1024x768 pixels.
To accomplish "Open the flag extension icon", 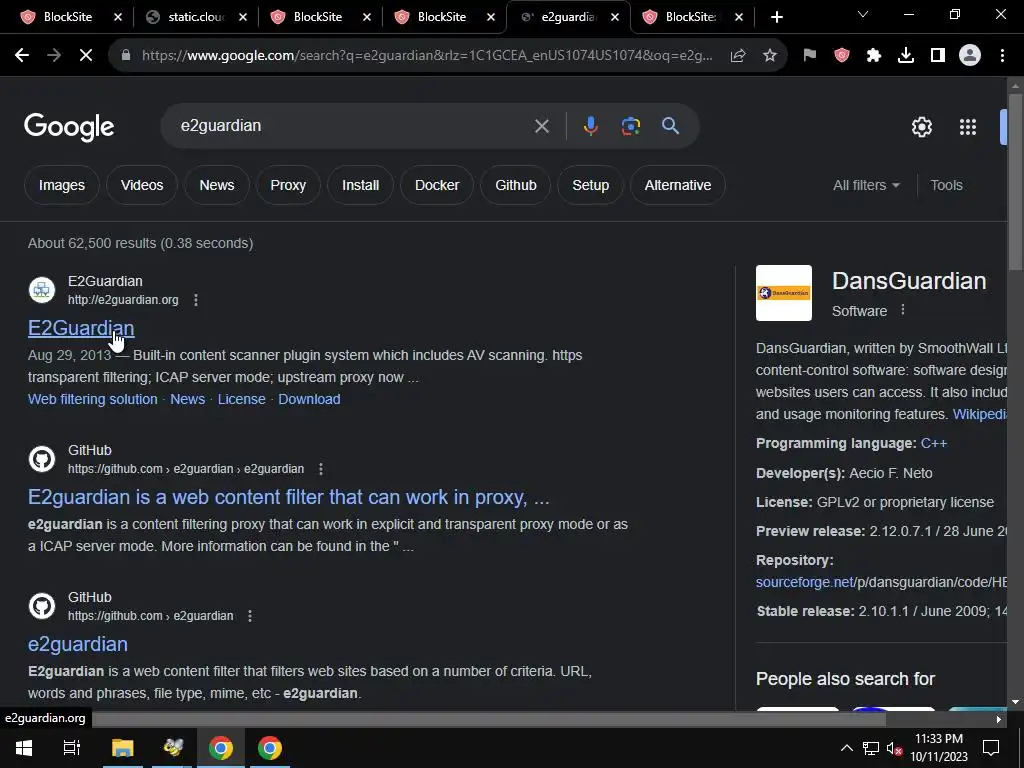I will coord(810,56).
